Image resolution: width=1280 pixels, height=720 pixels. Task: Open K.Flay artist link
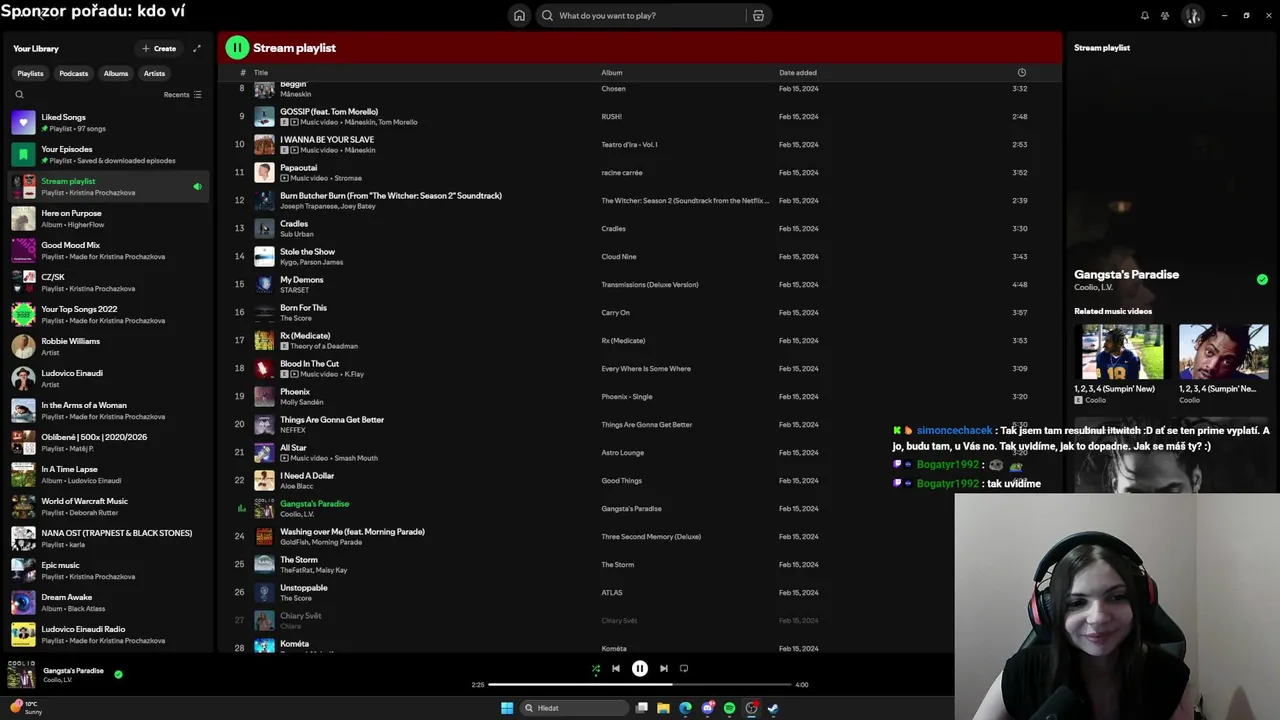tap(354, 374)
